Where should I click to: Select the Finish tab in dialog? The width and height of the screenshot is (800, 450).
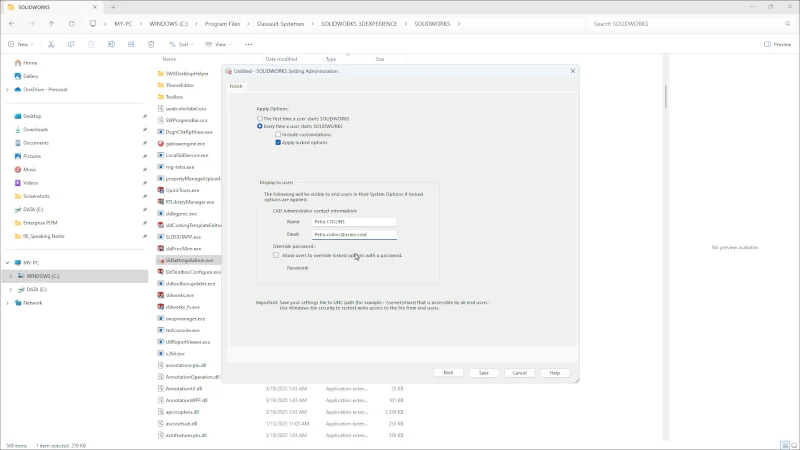pos(236,86)
